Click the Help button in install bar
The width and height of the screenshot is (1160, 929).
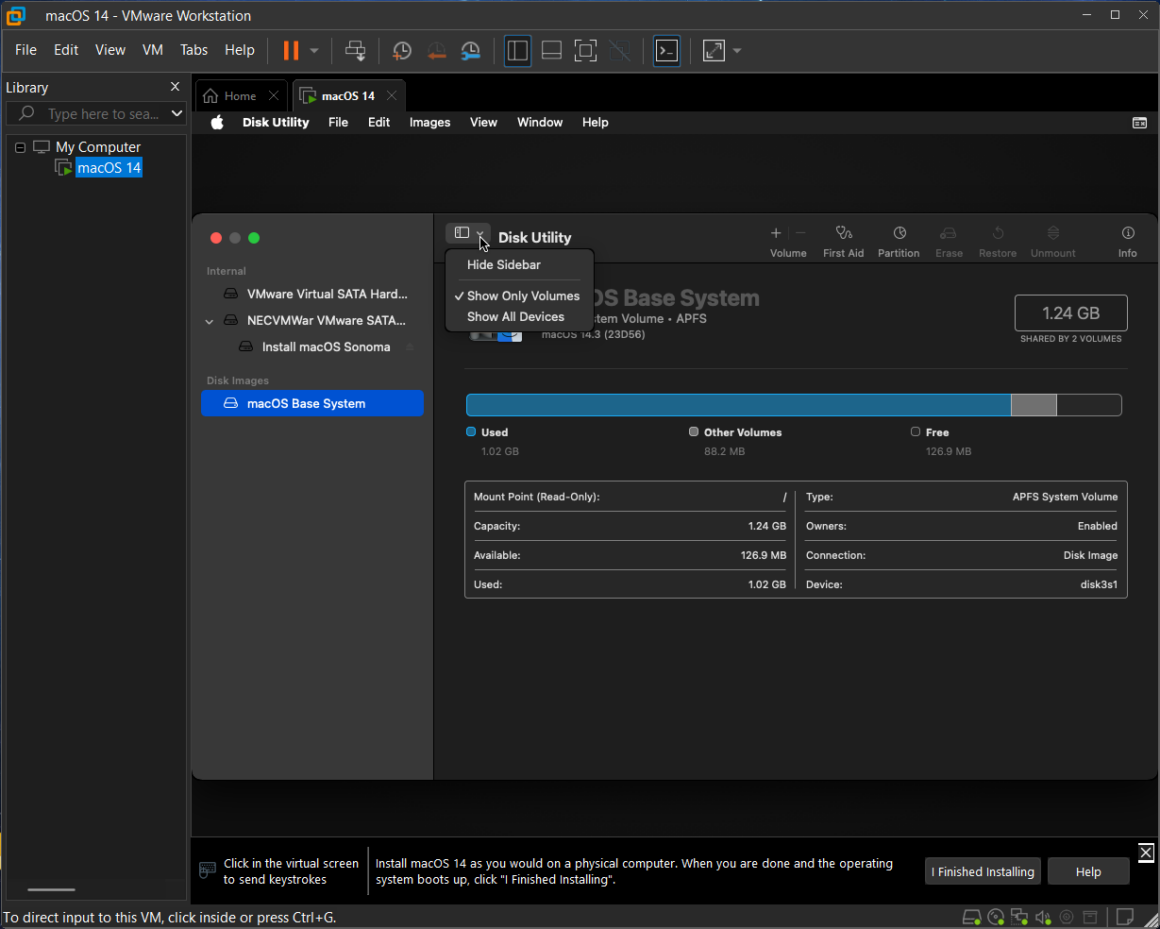1088,871
